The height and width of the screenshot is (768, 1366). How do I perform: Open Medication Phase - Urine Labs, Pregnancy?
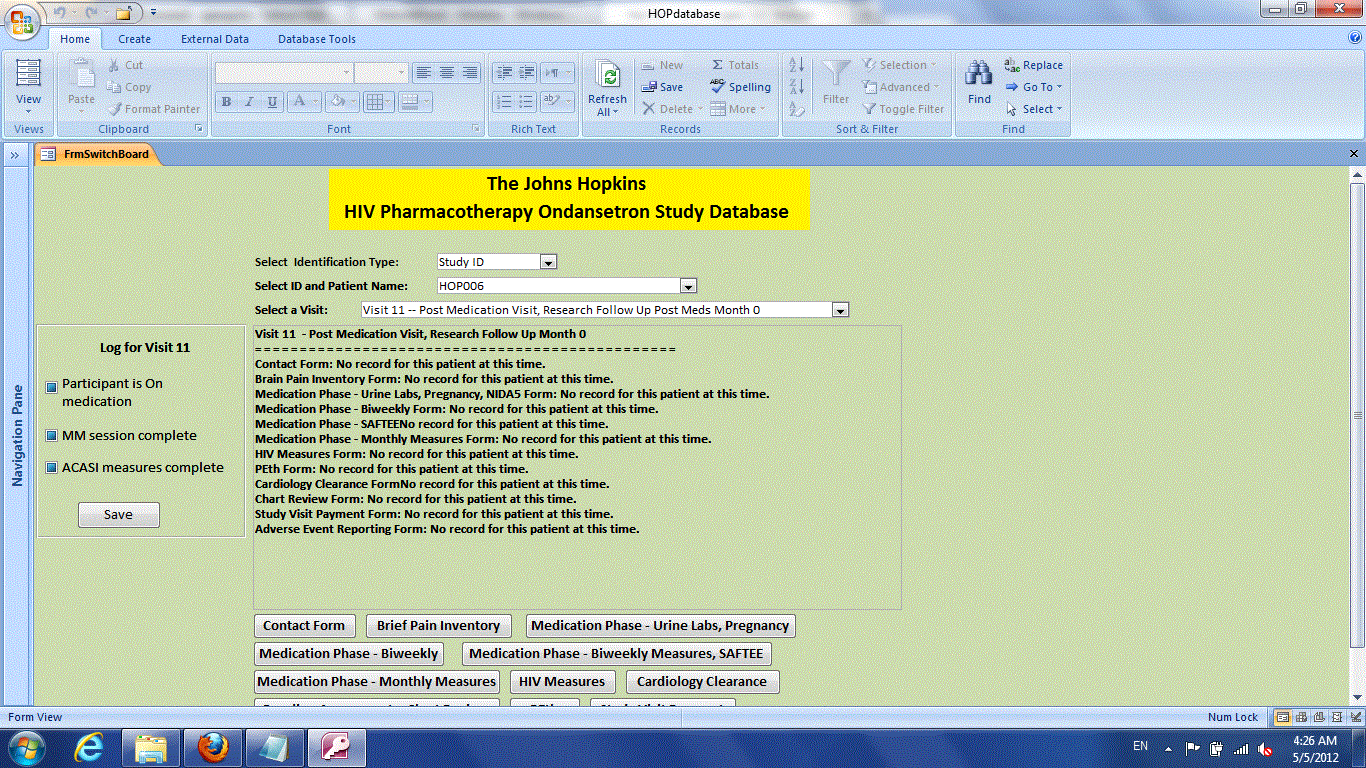[x=660, y=626]
